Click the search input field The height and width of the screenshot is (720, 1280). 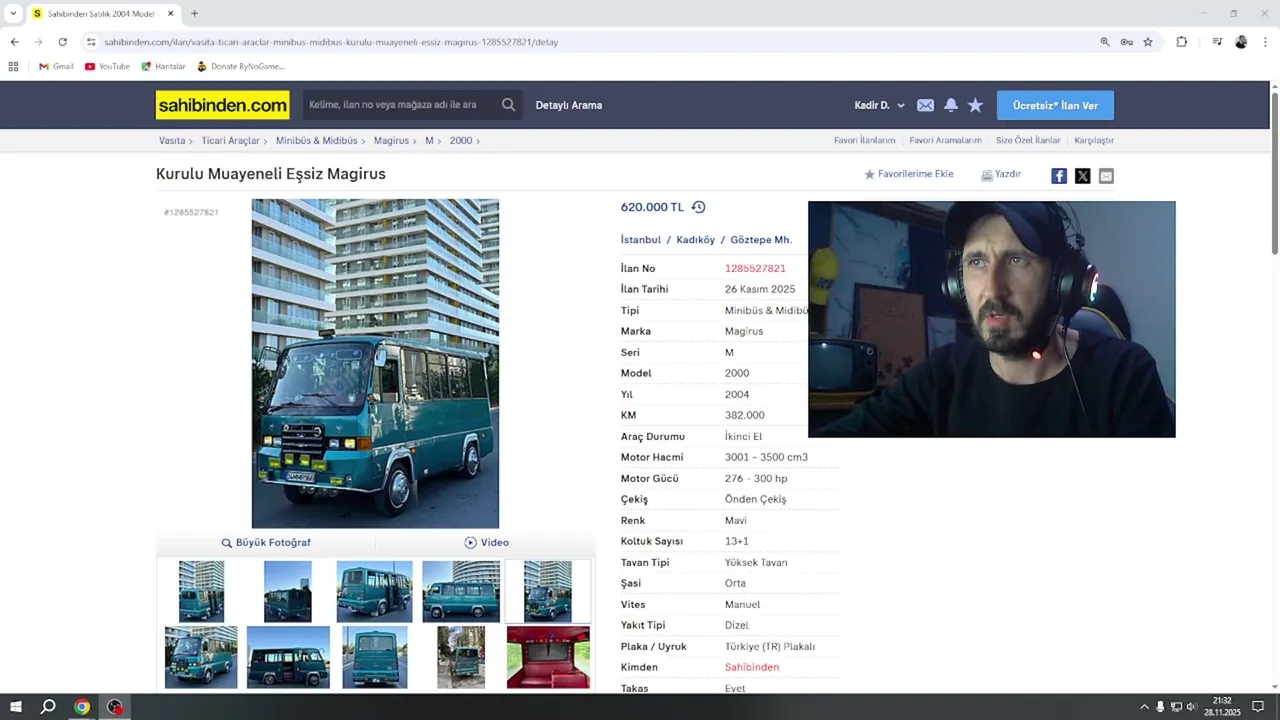[x=400, y=105]
